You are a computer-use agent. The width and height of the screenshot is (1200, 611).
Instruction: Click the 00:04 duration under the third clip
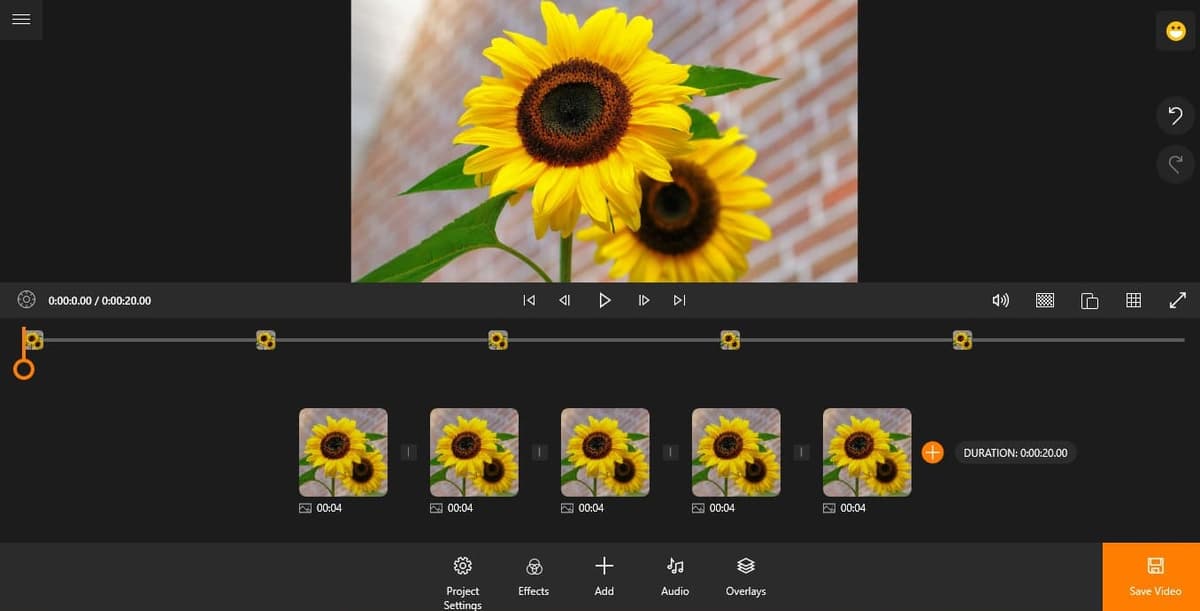pos(591,508)
